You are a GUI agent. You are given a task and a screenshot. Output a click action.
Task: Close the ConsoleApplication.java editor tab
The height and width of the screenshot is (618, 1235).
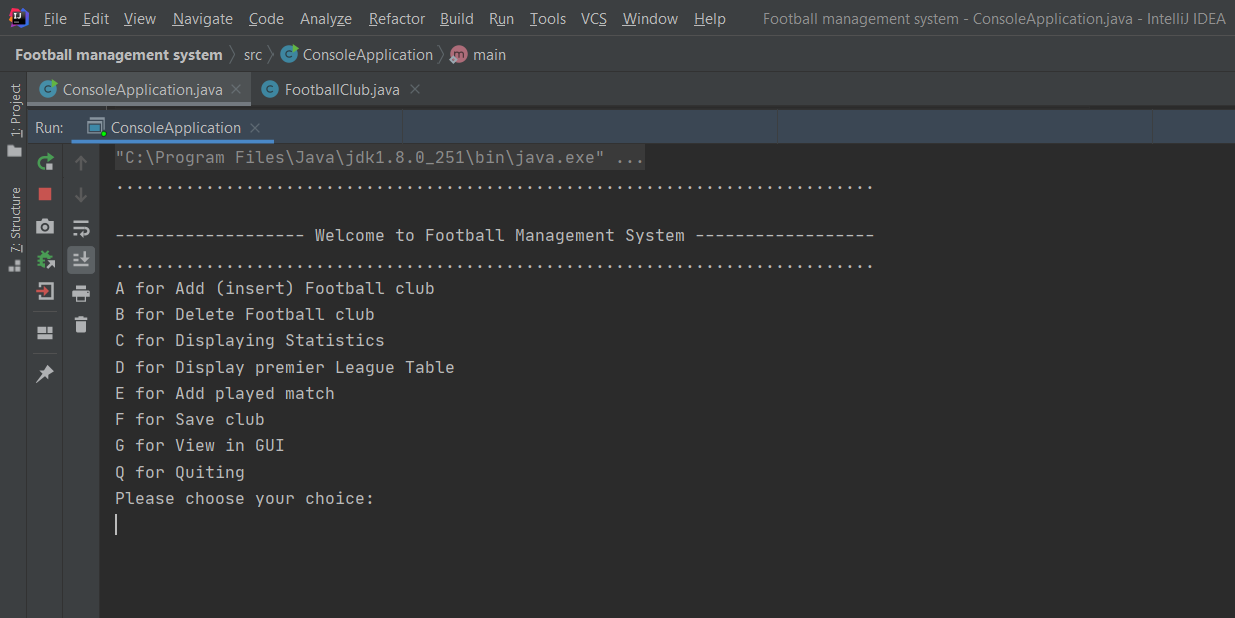coord(236,89)
